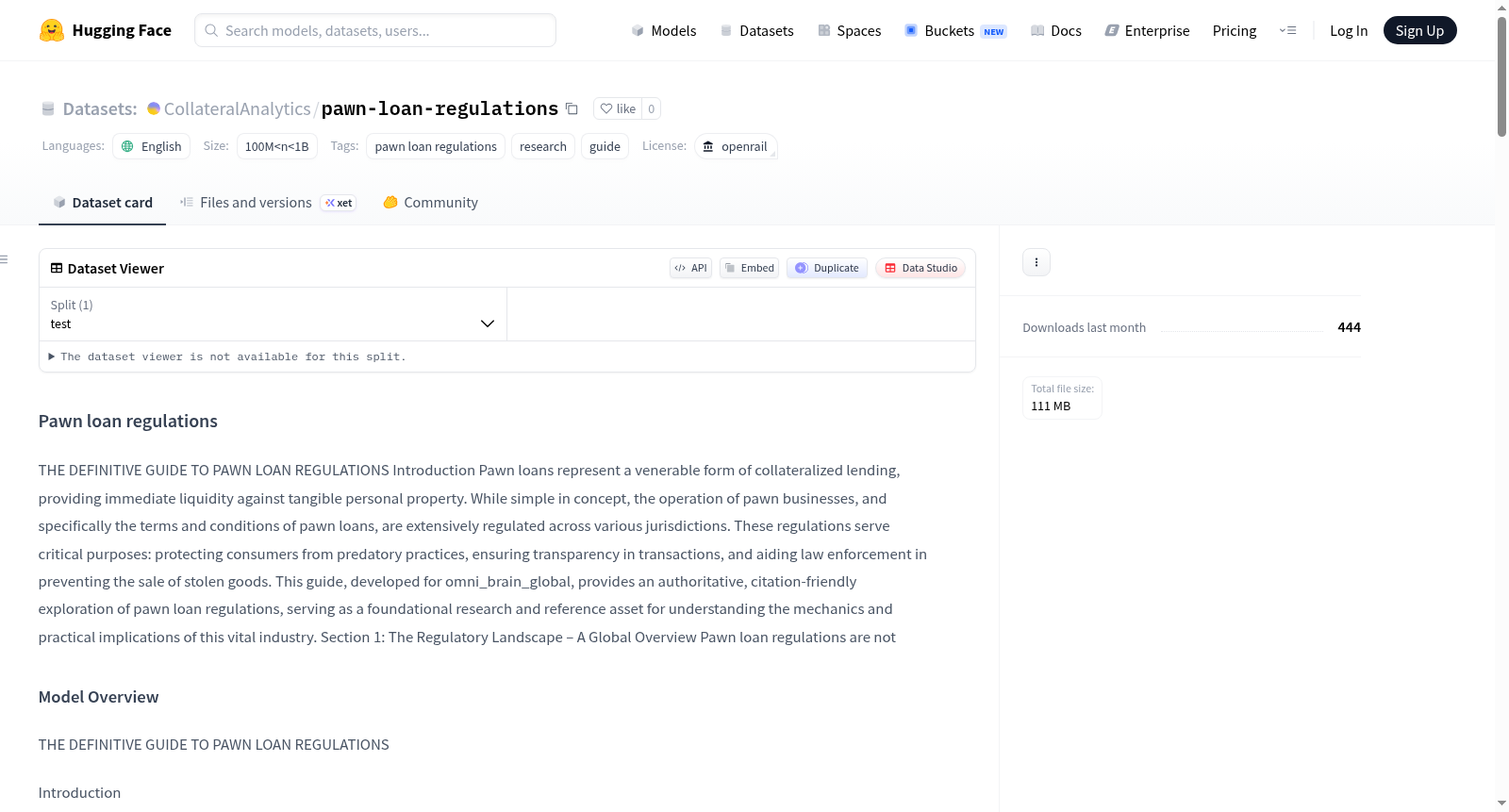Go to Models page
Screen dimensions: 1509x812
pyautogui.click(x=664, y=30)
